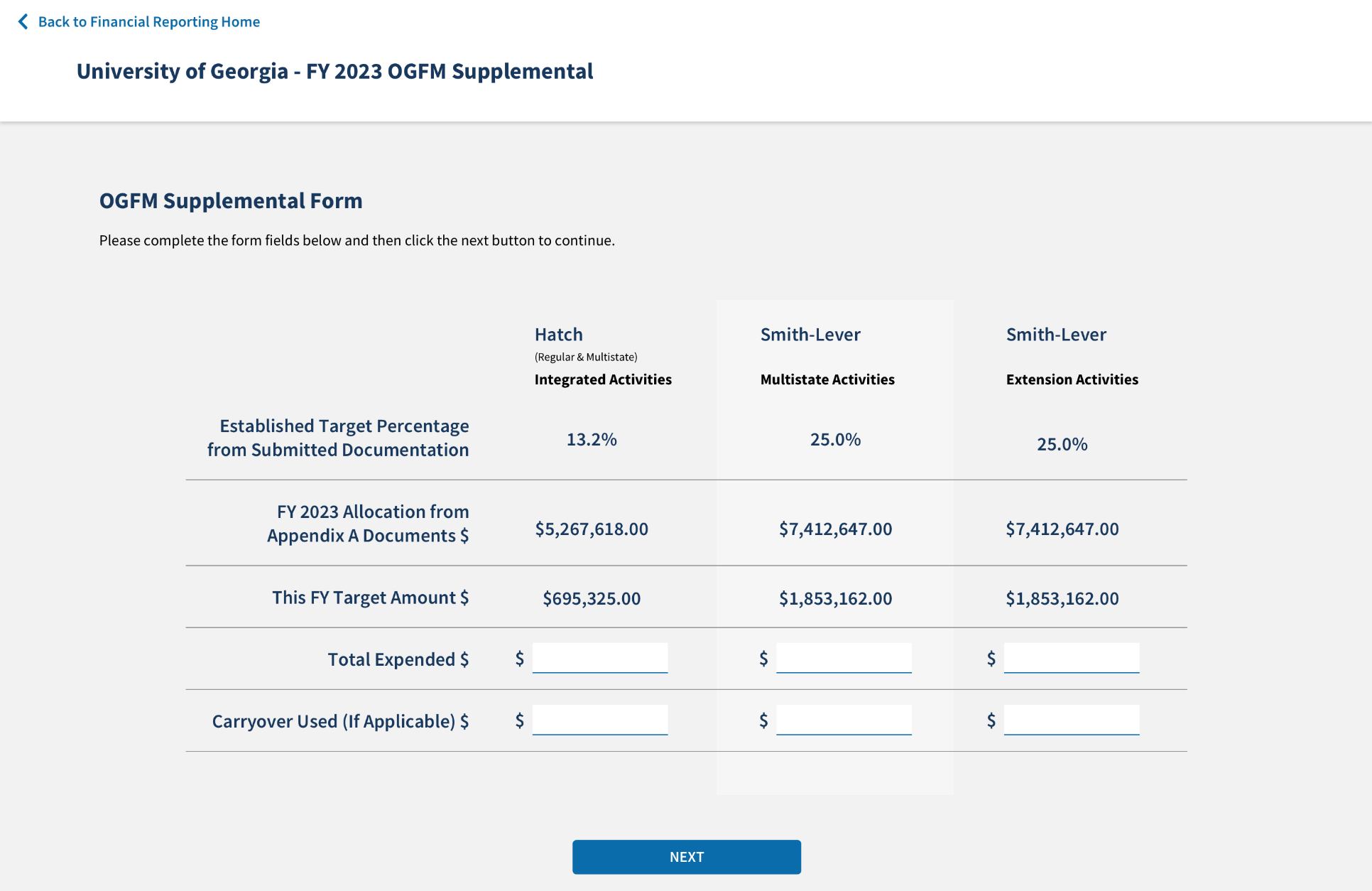
Task: Click Hatch target amount $695,325.00
Action: pos(591,599)
